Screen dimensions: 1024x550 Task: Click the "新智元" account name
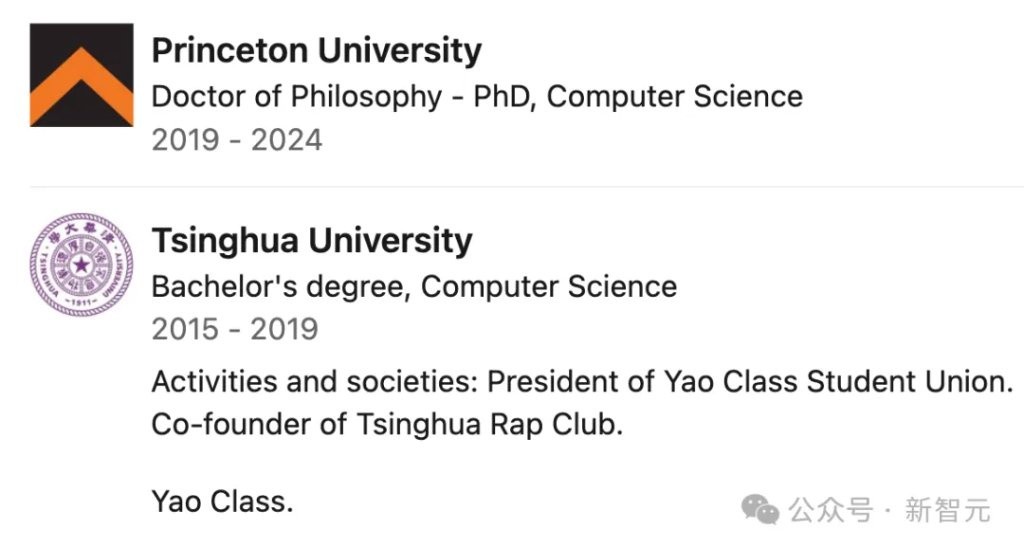[x=947, y=510]
